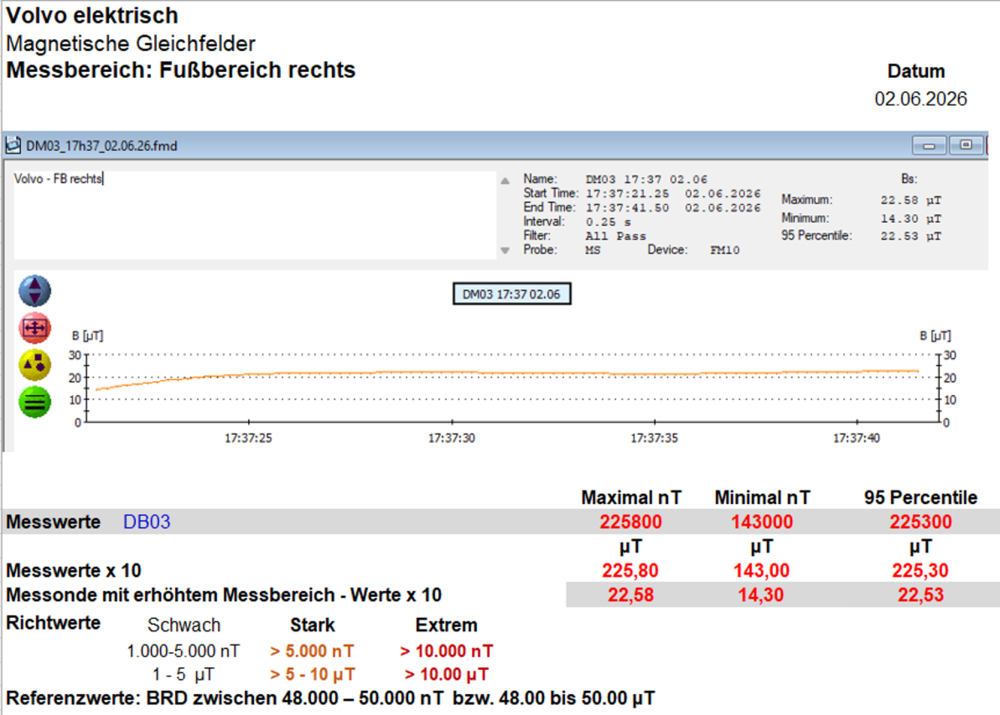Viewport: 1000px width, 715px height.
Task: Restore the DM03 measurement window
Action: point(966,145)
